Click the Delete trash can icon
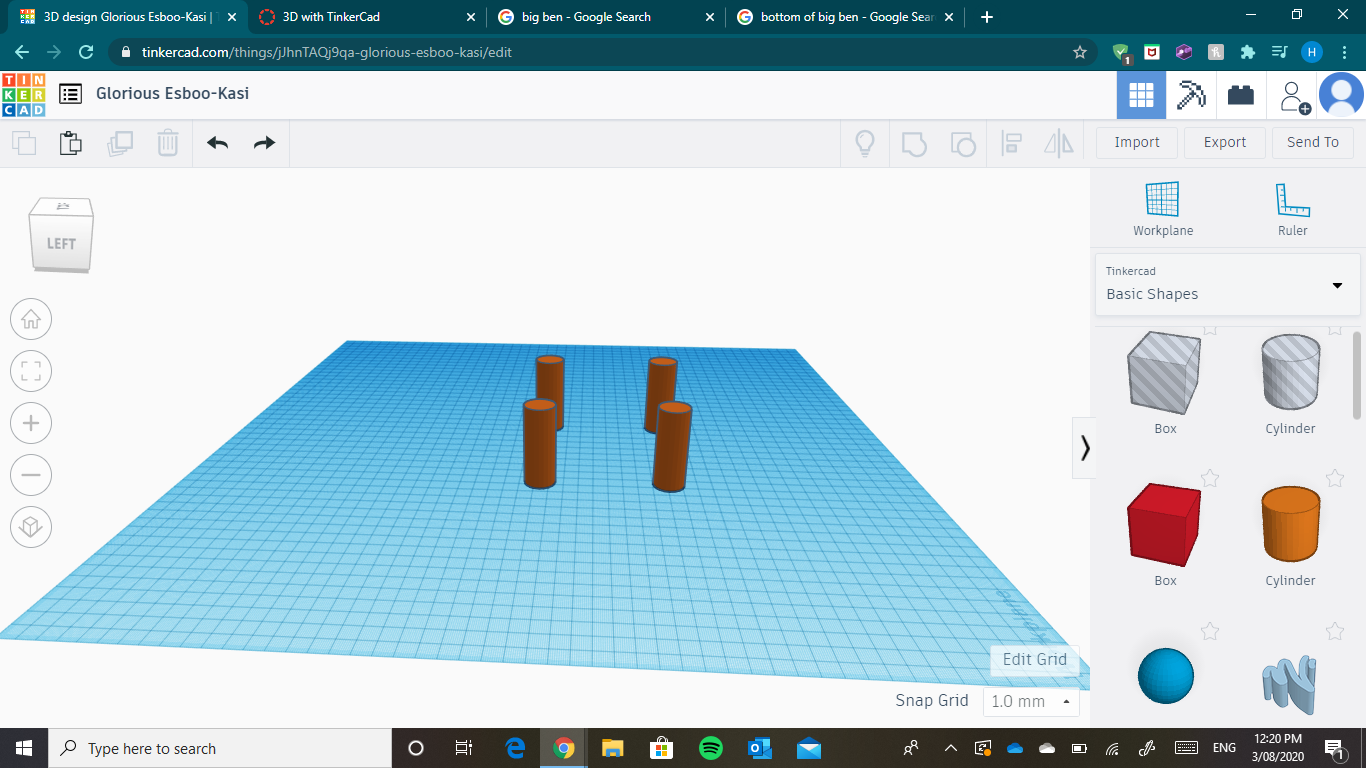1366x768 pixels. [168, 143]
